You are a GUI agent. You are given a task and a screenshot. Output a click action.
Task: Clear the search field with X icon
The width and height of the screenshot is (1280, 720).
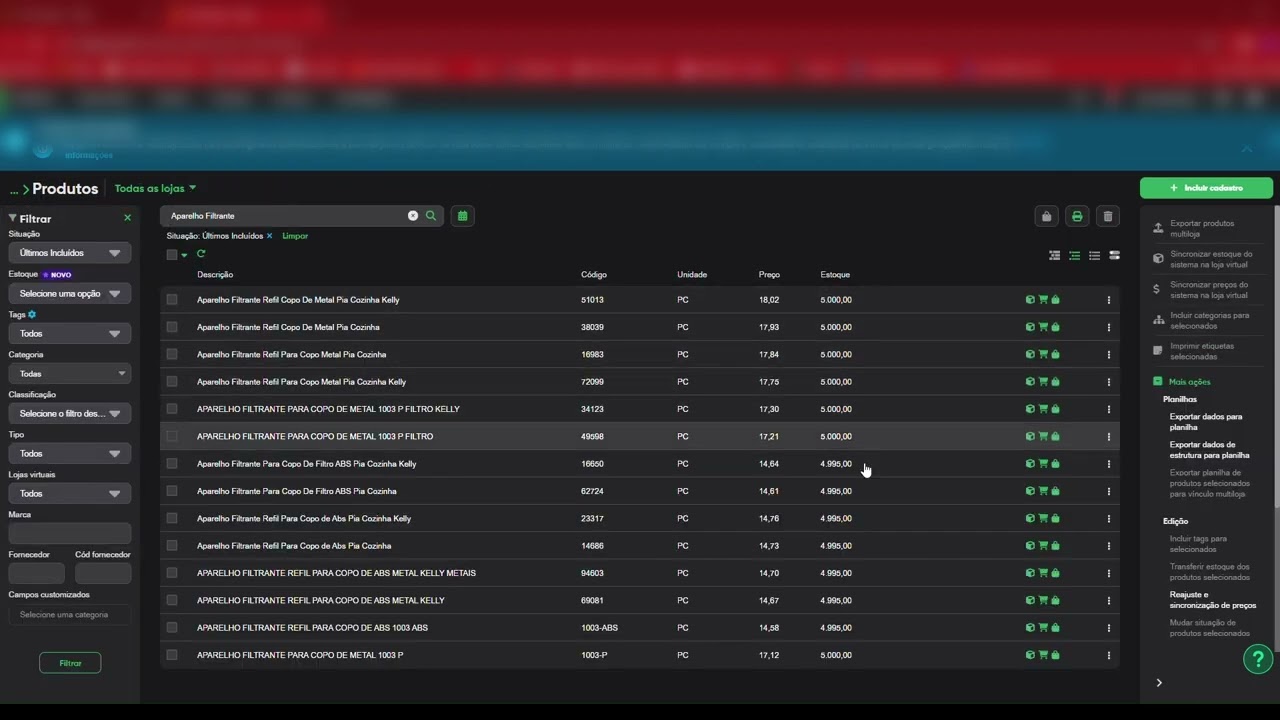[413, 216]
